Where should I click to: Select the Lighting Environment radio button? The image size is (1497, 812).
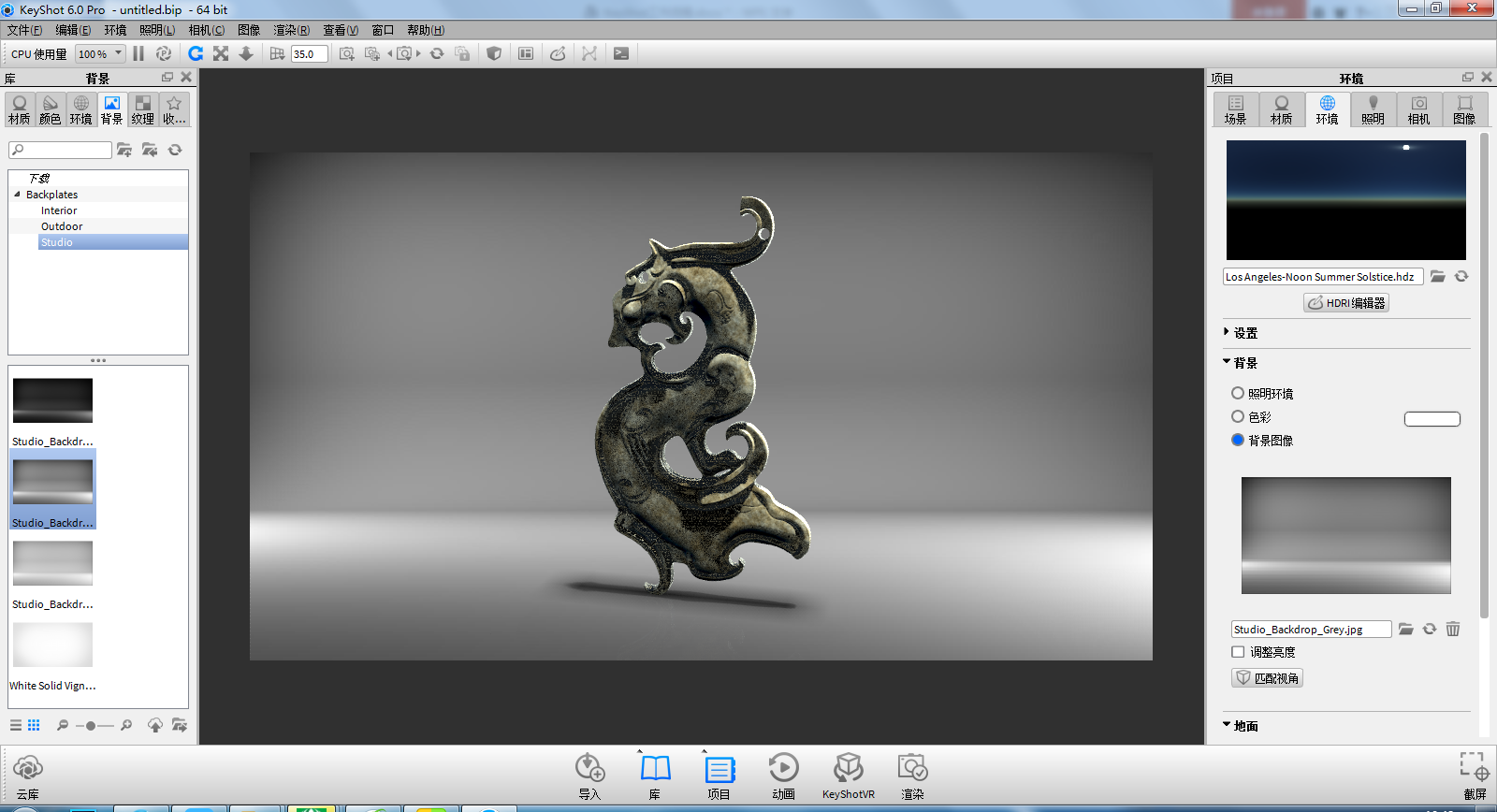point(1238,394)
